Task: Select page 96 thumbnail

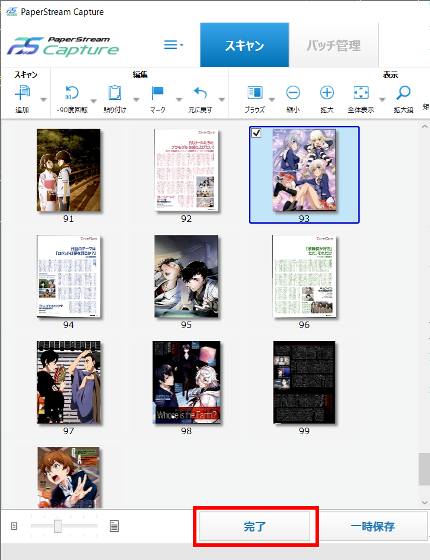Action: click(304, 276)
